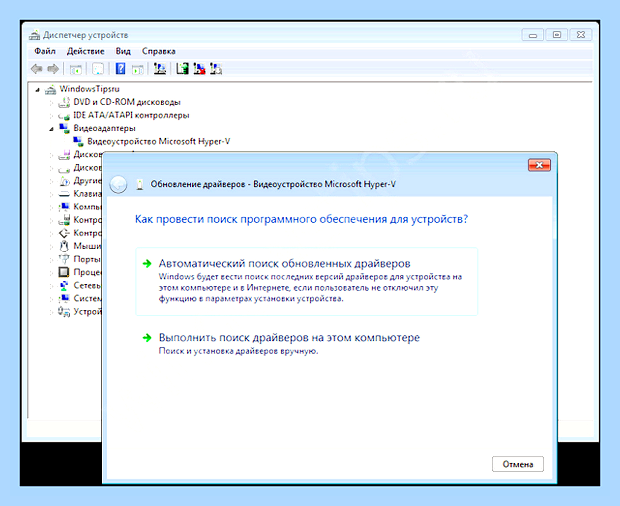Click the Update driver software toolbar icon
The height and width of the screenshot is (506, 620).
(x=182, y=69)
